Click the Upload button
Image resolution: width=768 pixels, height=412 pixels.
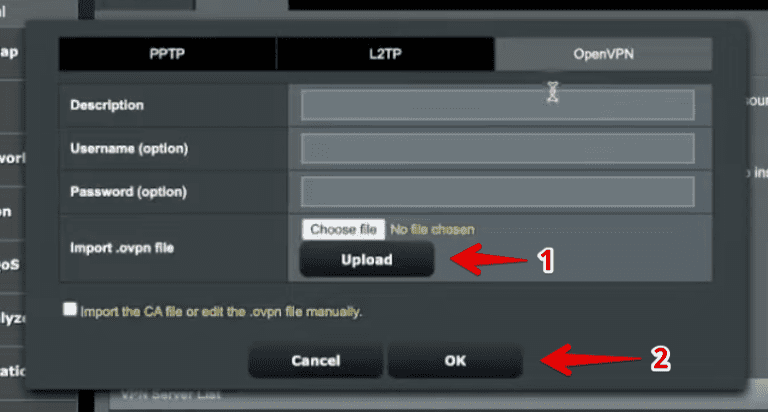point(366,259)
